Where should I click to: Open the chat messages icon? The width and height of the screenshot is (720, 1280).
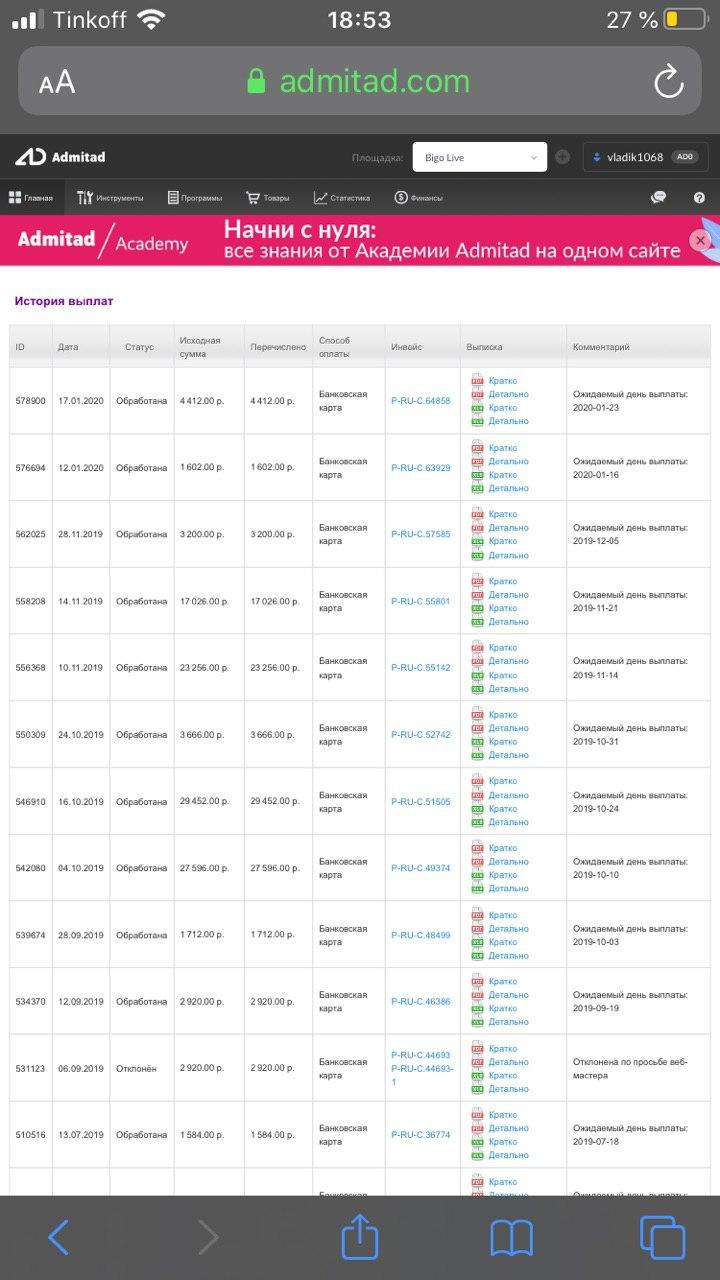[x=658, y=198]
